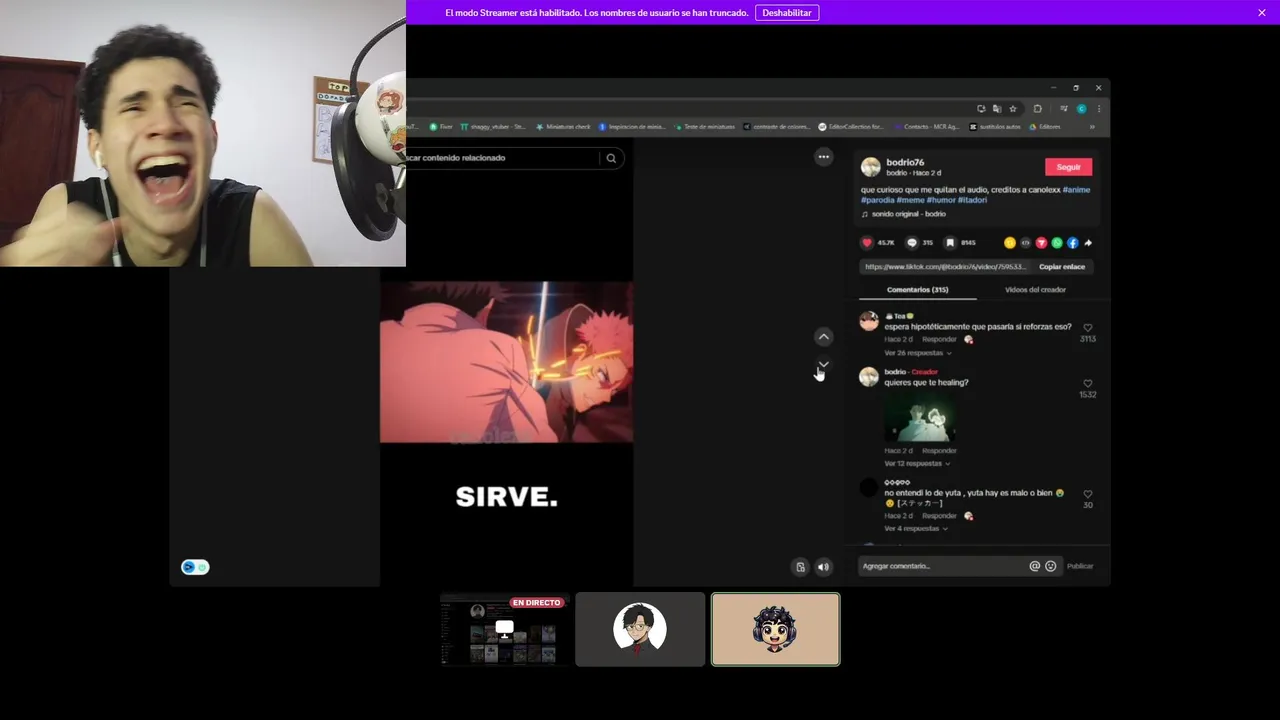Toggle video sound with speaker icon
The image size is (1280, 720).
pos(823,567)
